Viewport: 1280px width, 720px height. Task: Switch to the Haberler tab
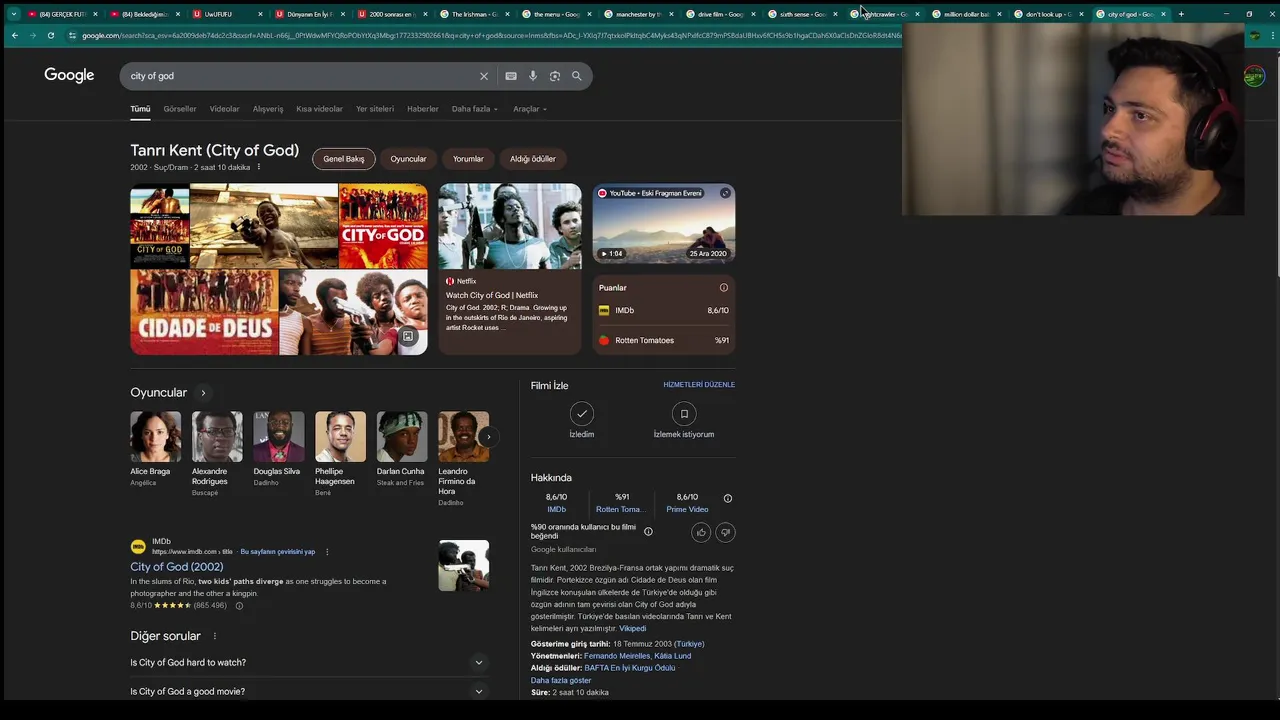423,109
